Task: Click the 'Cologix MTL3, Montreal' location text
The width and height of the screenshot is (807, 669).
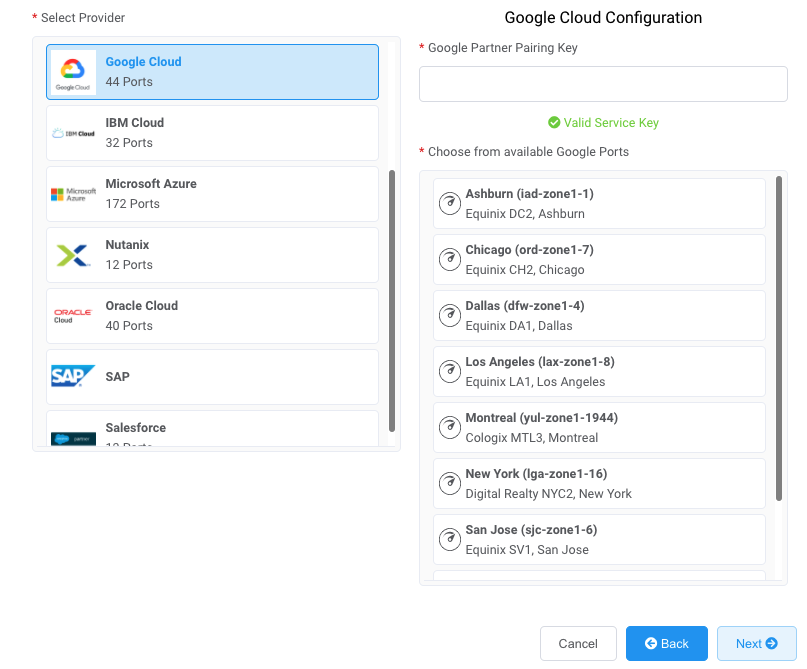Action: (x=532, y=438)
